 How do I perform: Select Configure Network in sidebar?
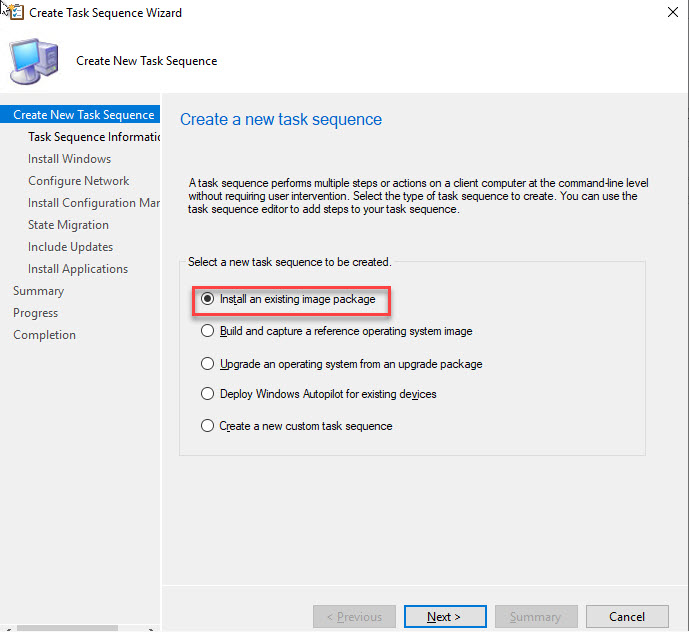click(79, 181)
